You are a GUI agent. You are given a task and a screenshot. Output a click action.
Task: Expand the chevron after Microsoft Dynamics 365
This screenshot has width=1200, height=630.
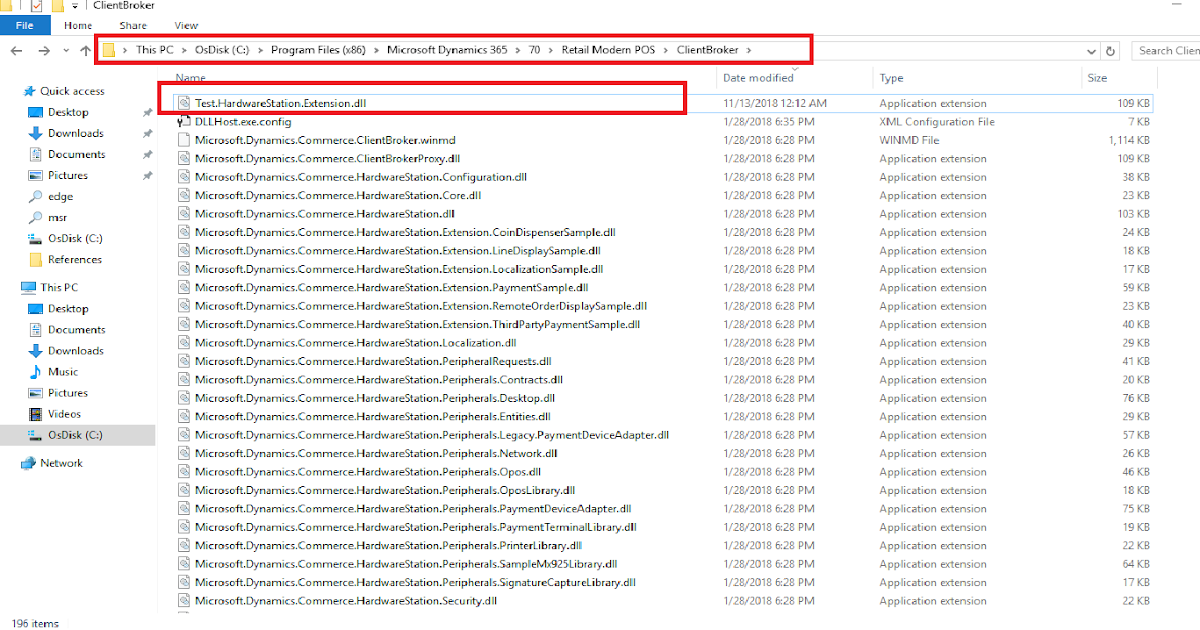tap(517, 50)
